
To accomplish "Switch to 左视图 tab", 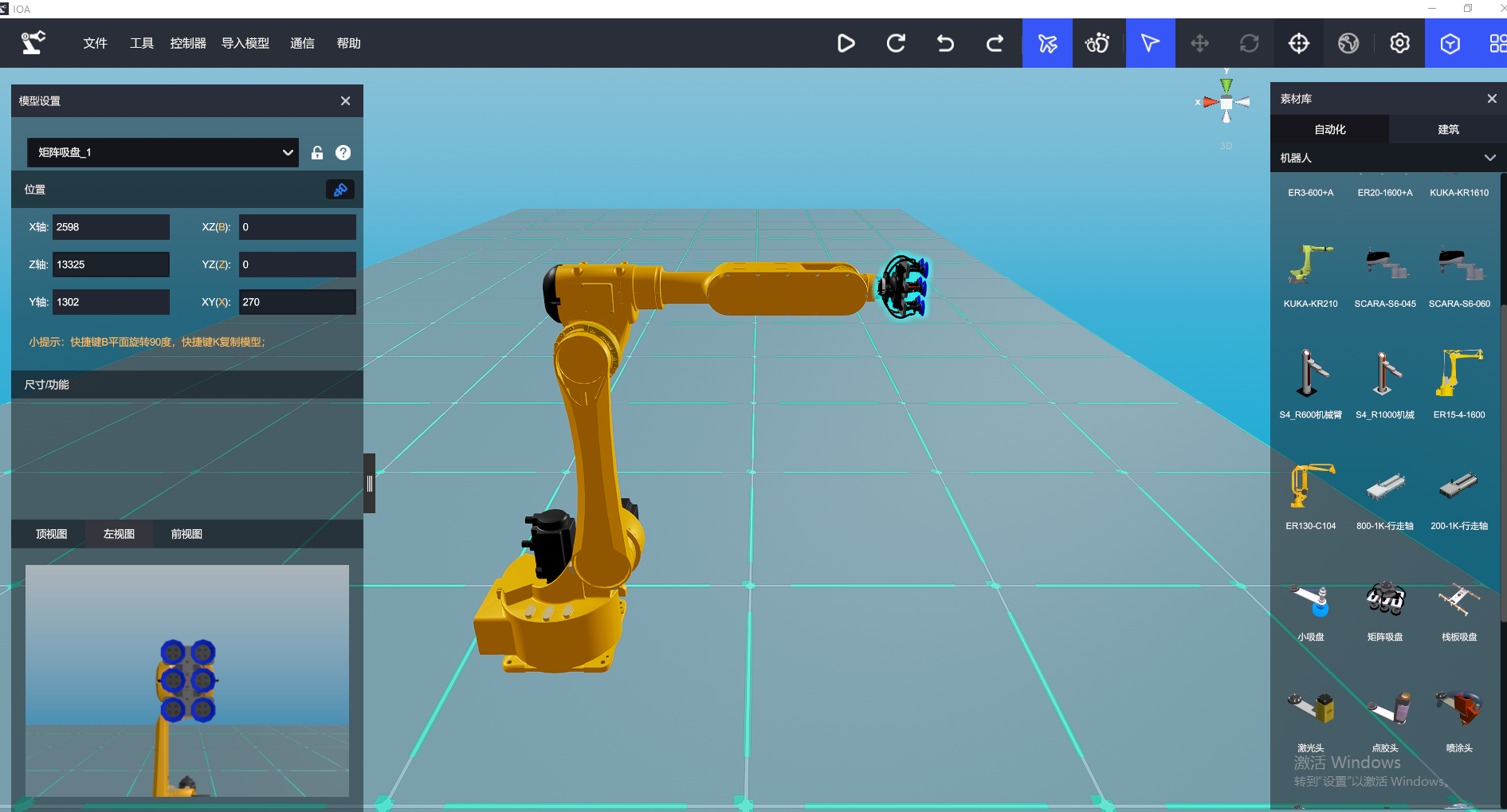I will (x=120, y=534).
